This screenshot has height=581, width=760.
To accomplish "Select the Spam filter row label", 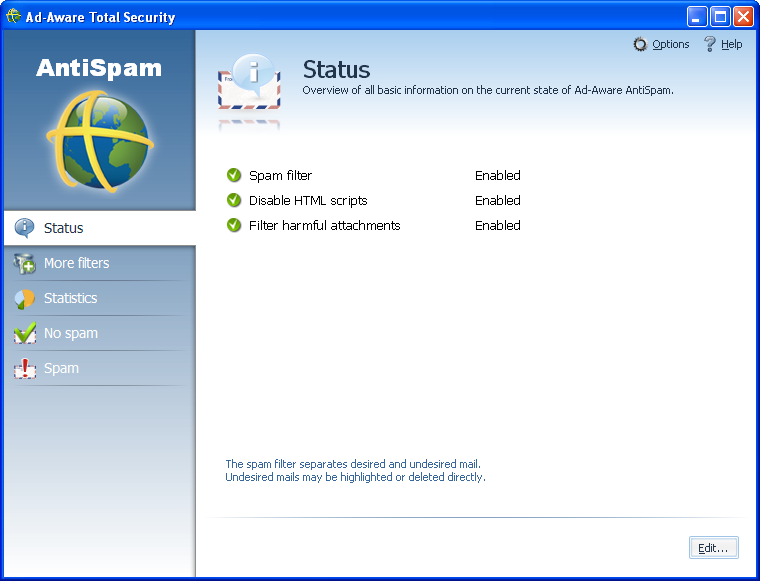I will point(281,175).
